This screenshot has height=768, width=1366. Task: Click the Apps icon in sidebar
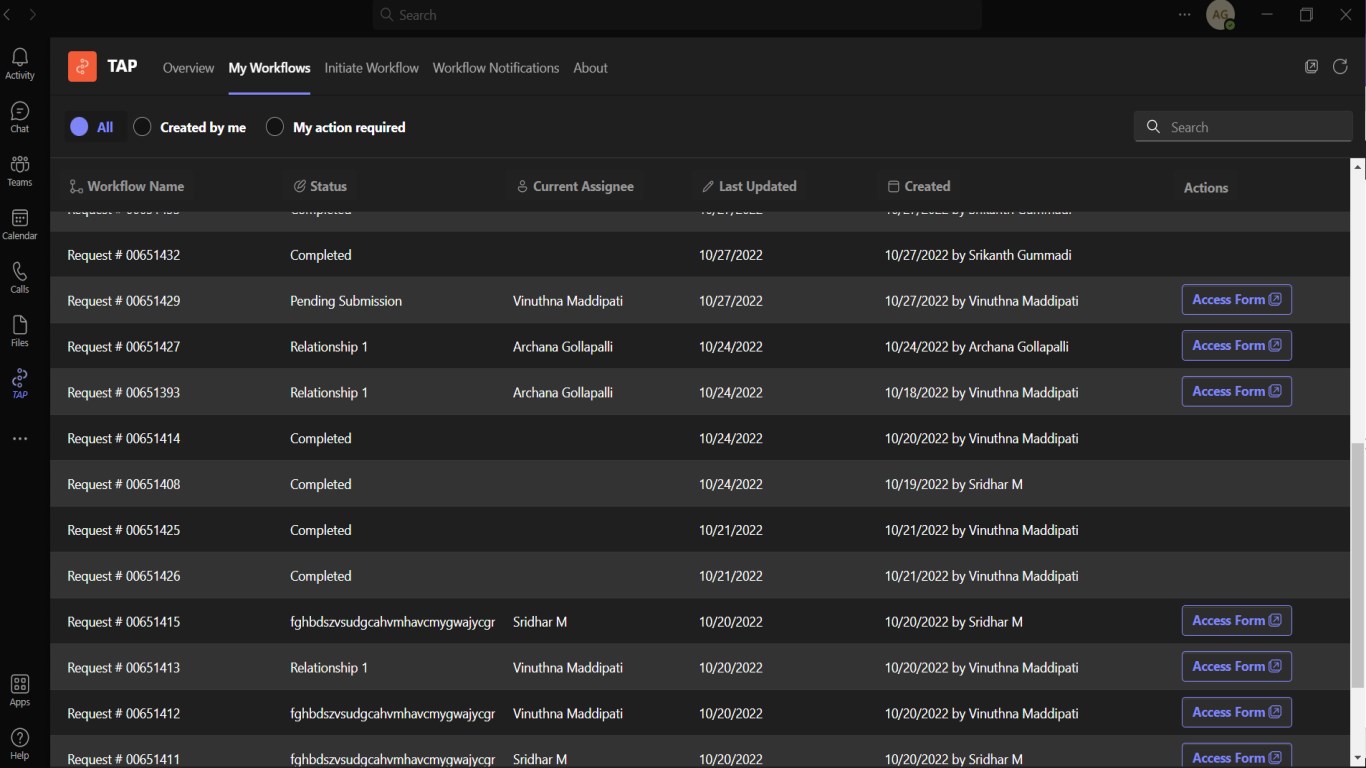pyautogui.click(x=20, y=689)
